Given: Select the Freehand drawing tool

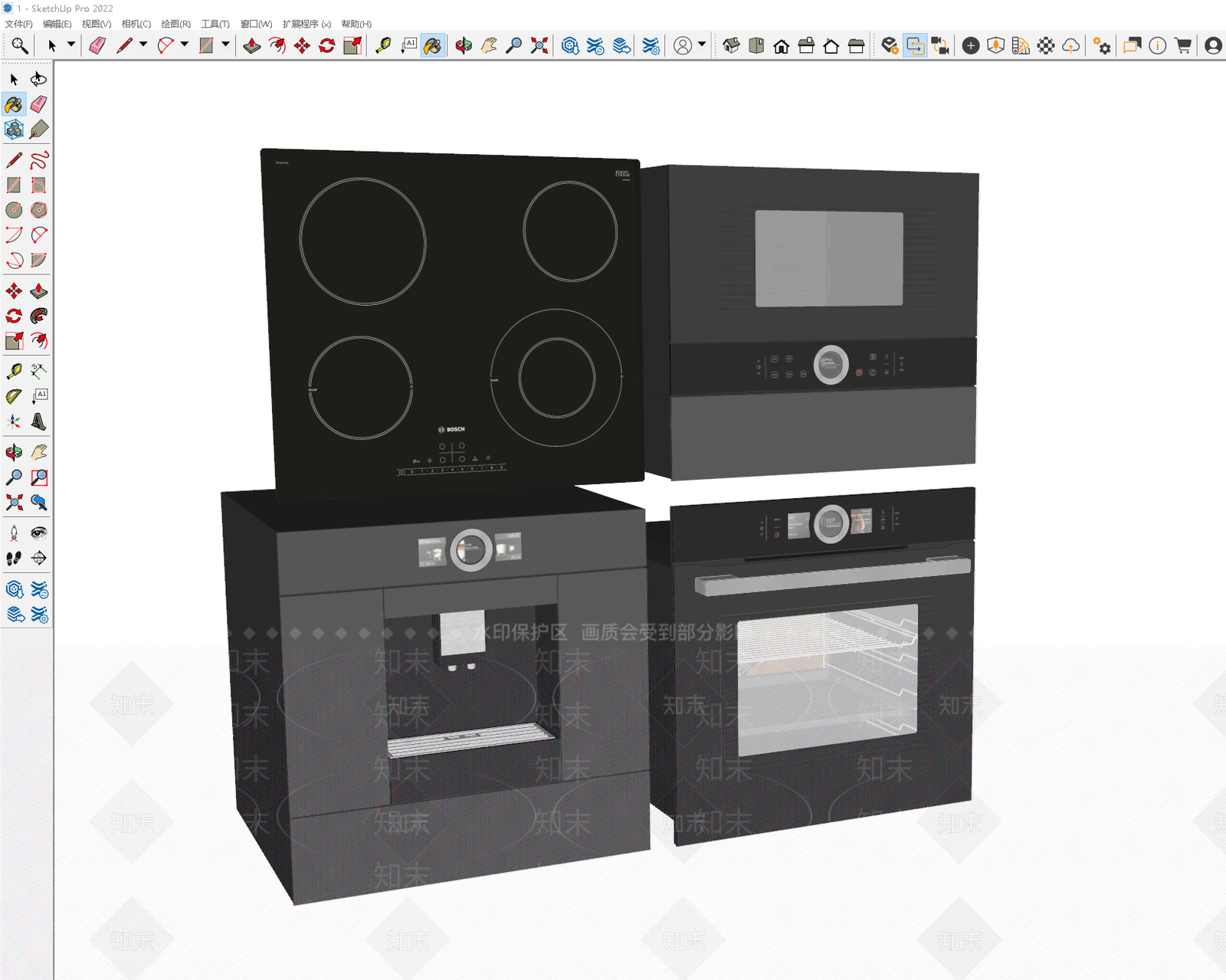Looking at the screenshot, I should (x=38, y=160).
